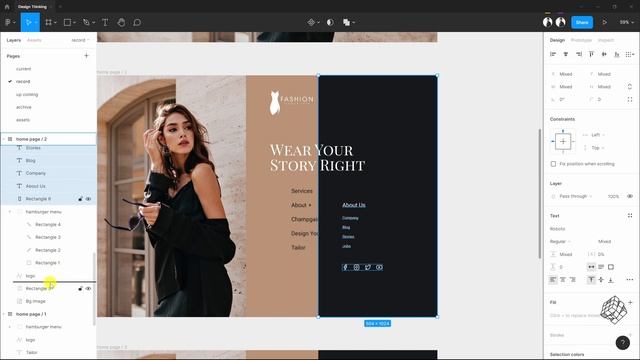
Task: Toggle Constrain proportions link icon
Action: [x=630, y=87]
